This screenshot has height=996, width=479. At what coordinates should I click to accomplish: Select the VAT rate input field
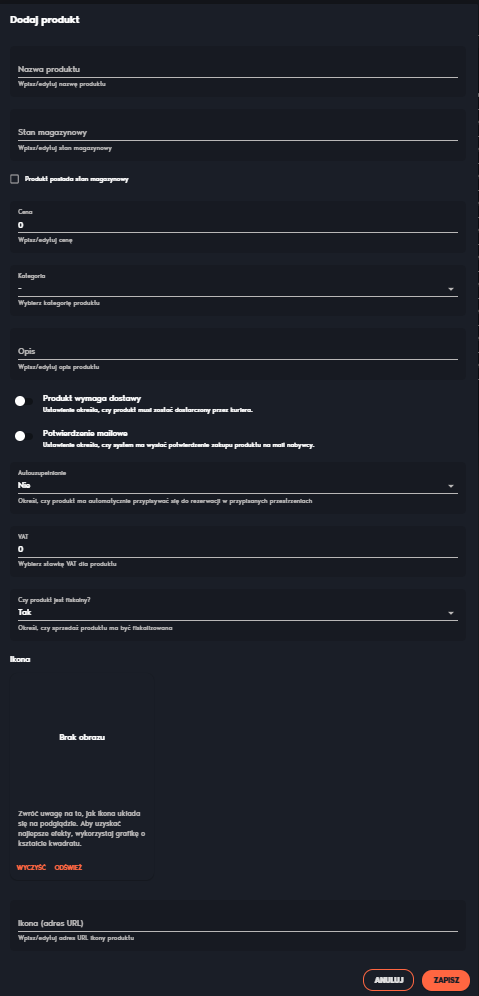click(x=238, y=549)
